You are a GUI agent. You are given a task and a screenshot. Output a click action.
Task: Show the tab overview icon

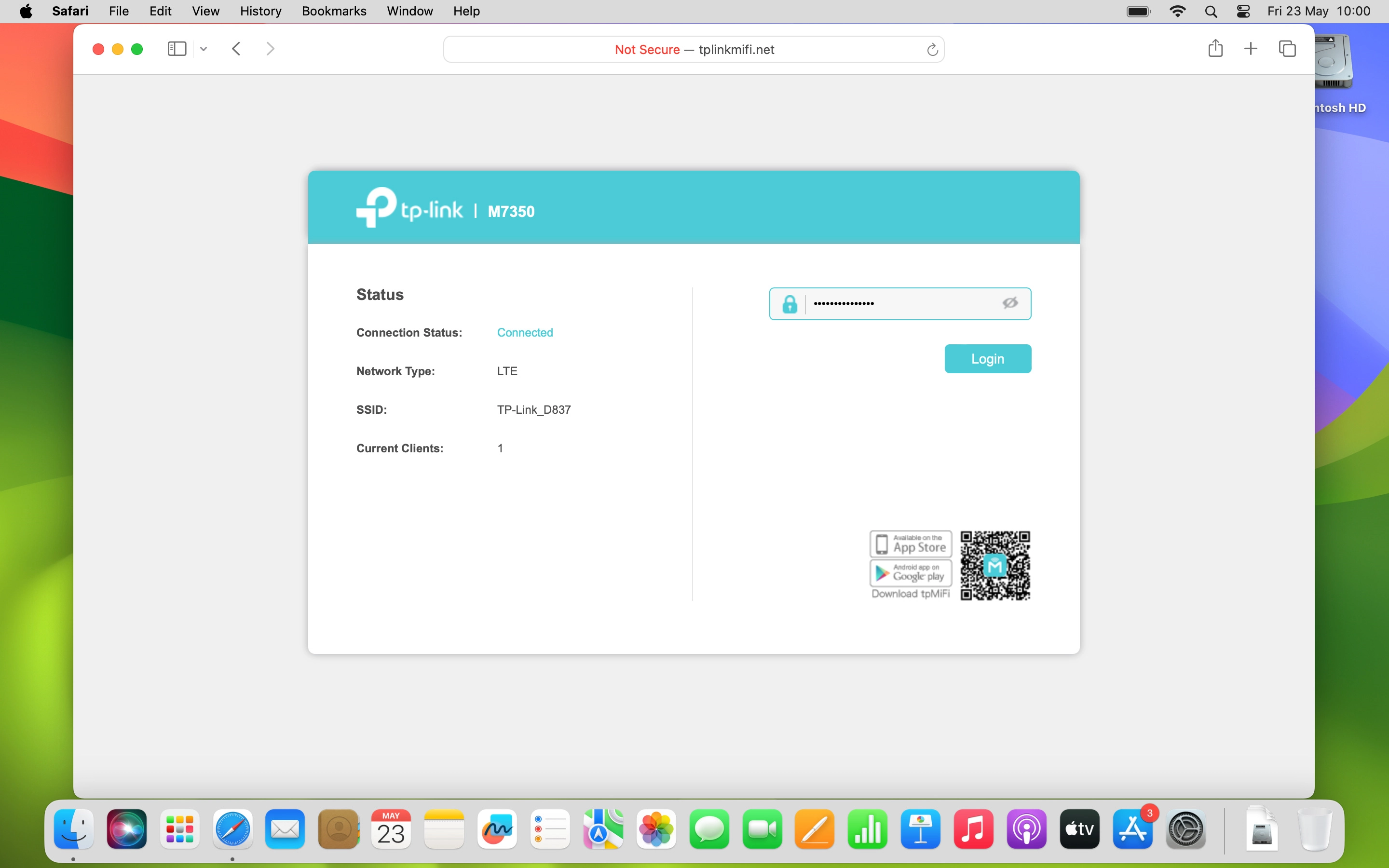(x=1287, y=49)
